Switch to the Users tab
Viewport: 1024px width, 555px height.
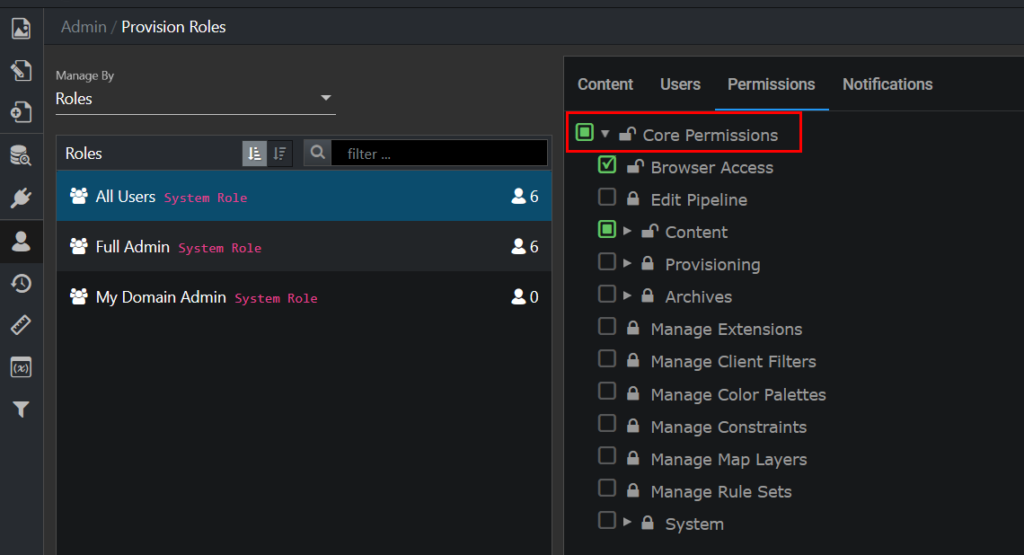(x=680, y=84)
